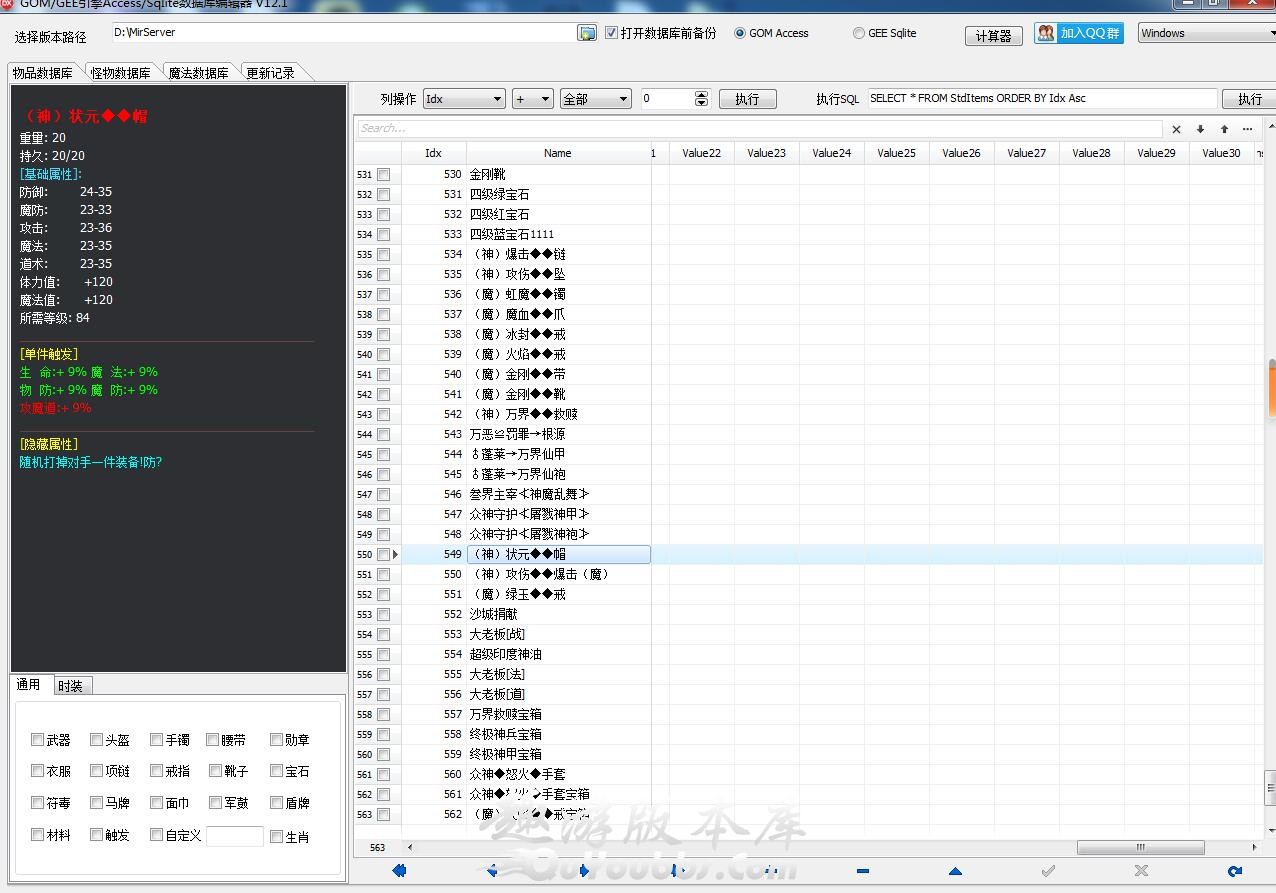The image size is (1276, 893).
Task: Cancel edit using the X navigator icon
Action: point(1141,871)
